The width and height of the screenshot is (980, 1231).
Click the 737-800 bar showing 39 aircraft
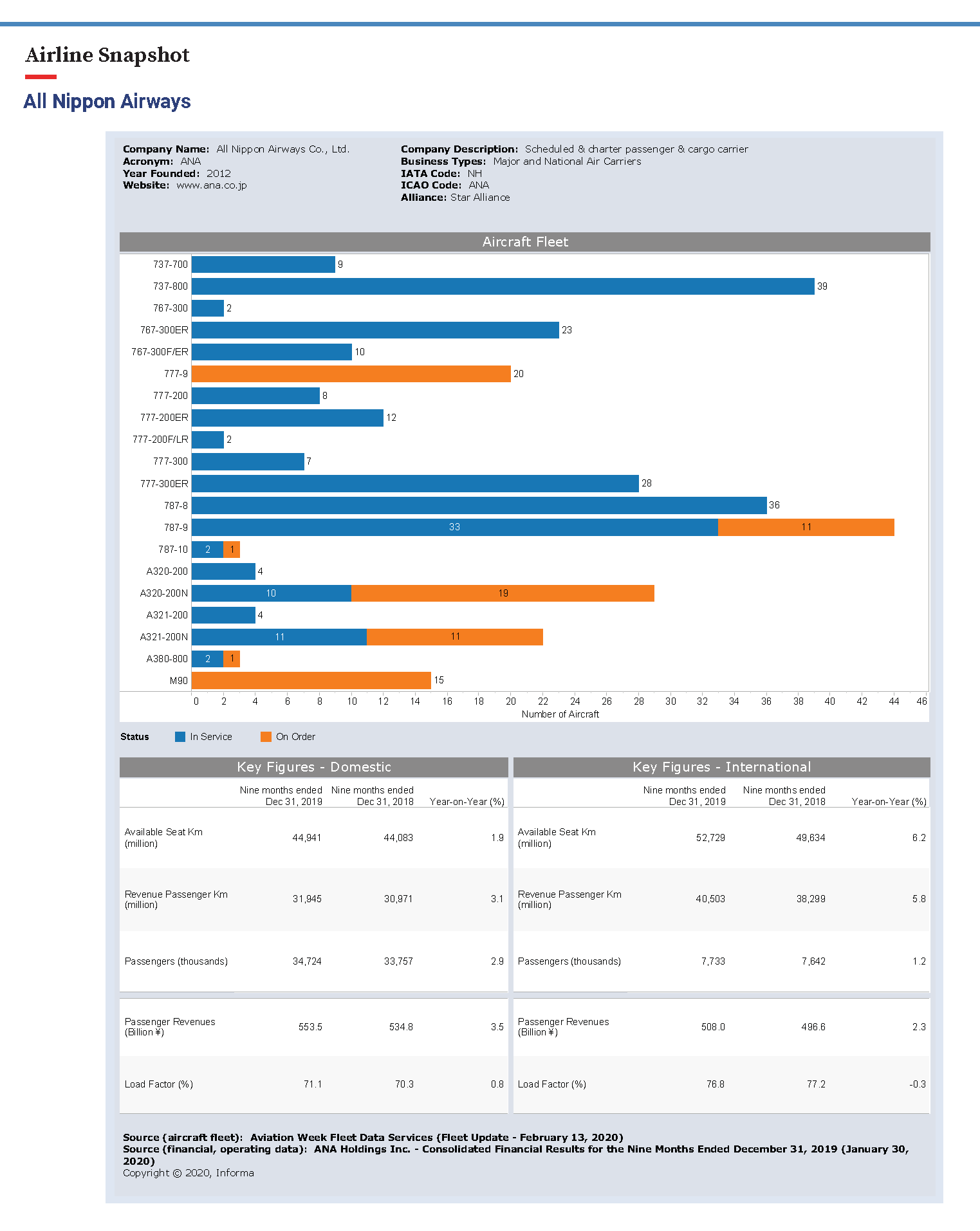pyautogui.click(x=502, y=286)
